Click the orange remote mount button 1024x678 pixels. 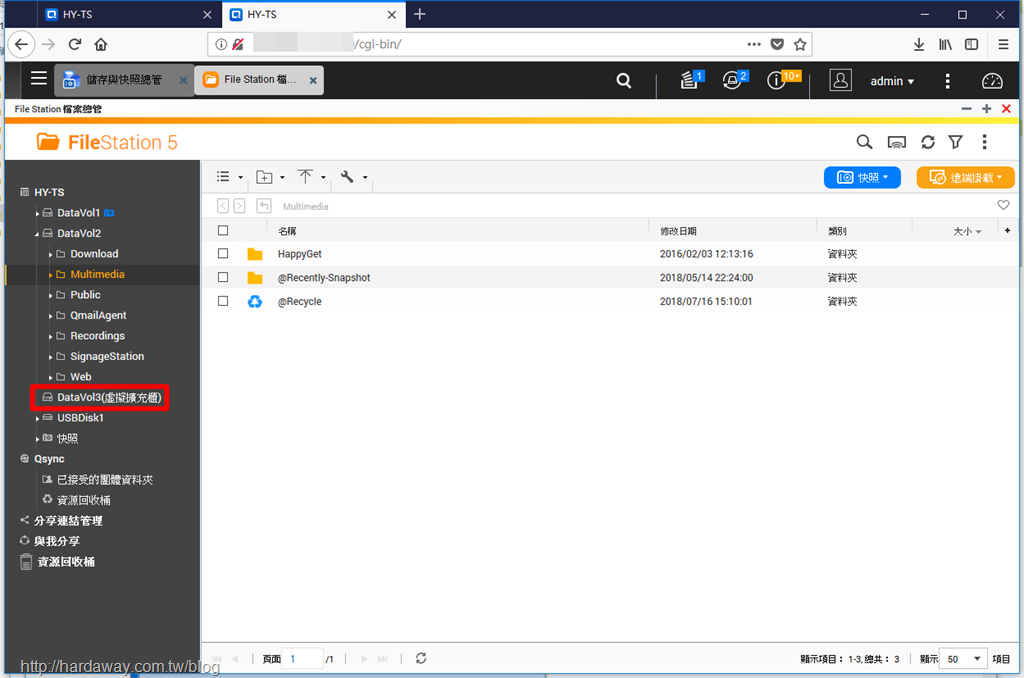pos(965,178)
